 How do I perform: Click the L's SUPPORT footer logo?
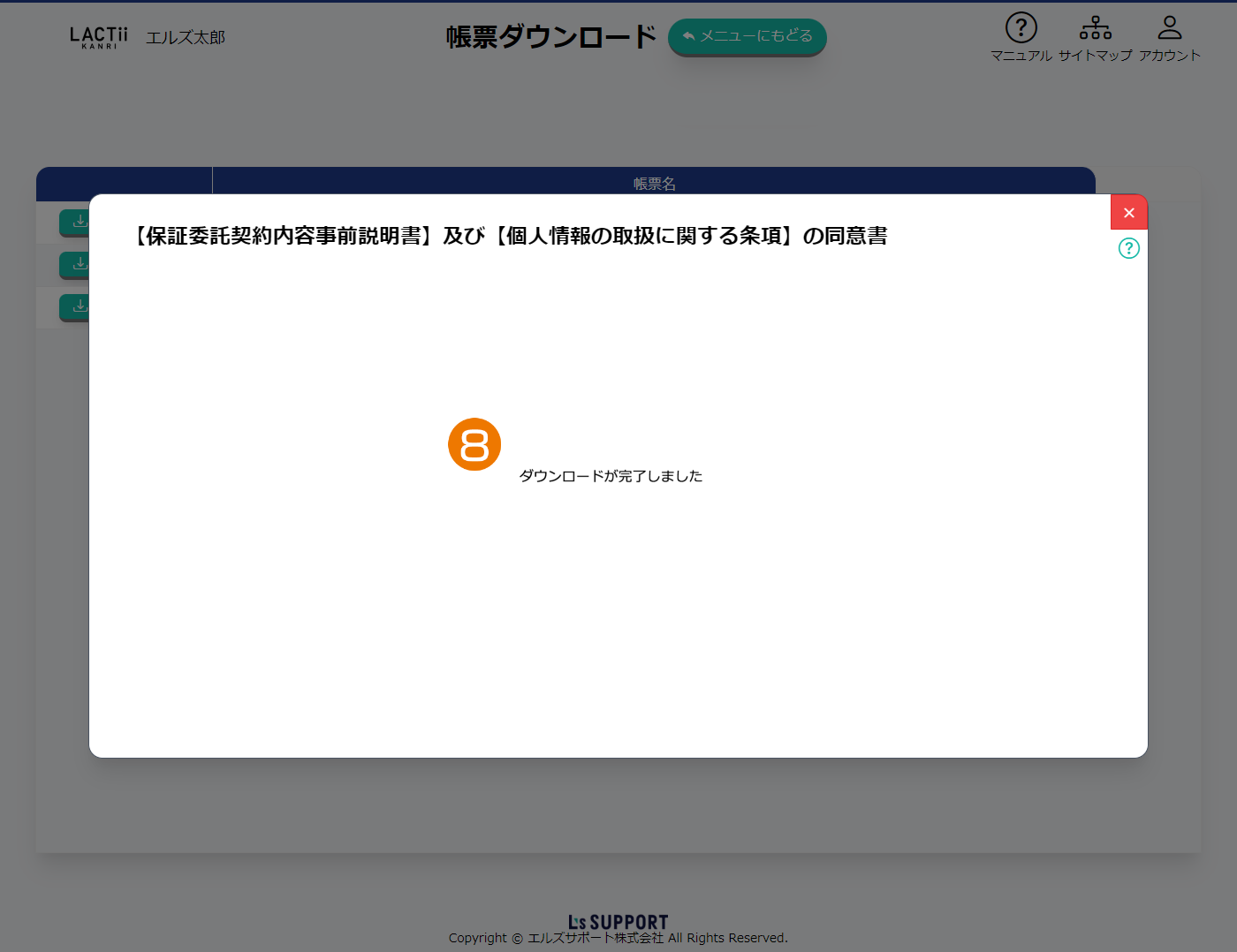(x=618, y=922)
